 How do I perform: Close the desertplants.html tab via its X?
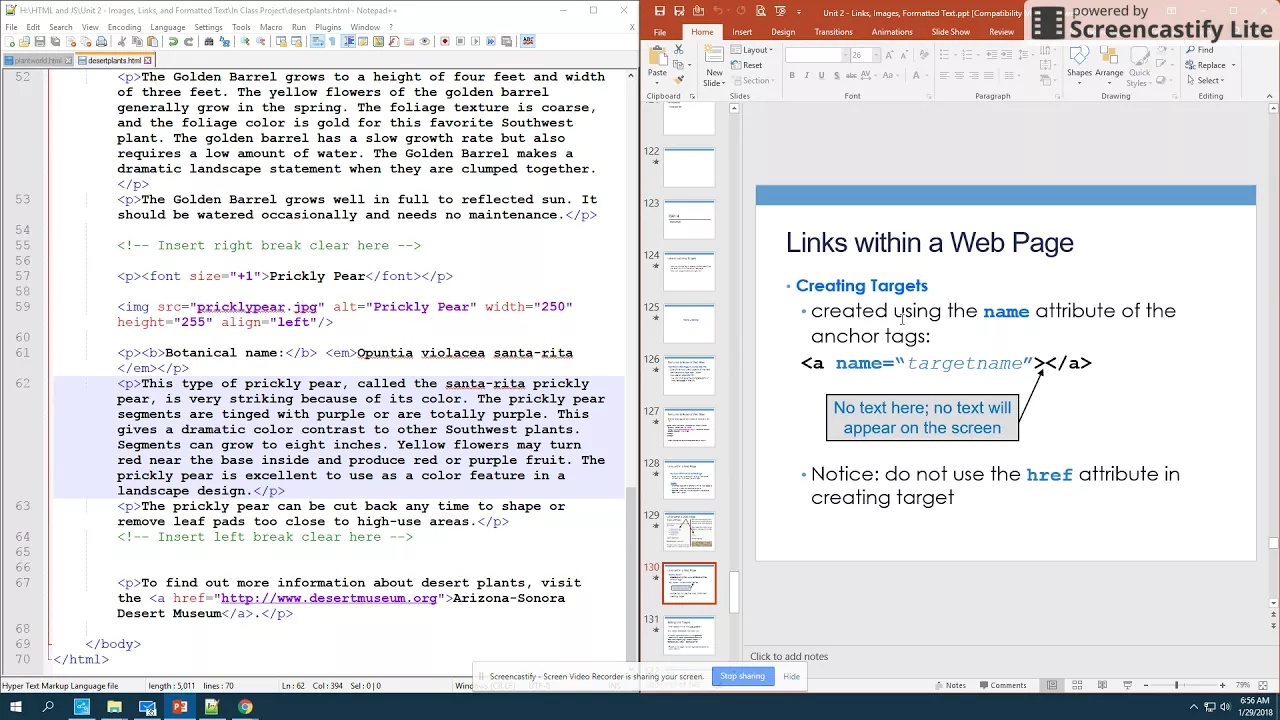pyautogui.click(x=147, y=61)
